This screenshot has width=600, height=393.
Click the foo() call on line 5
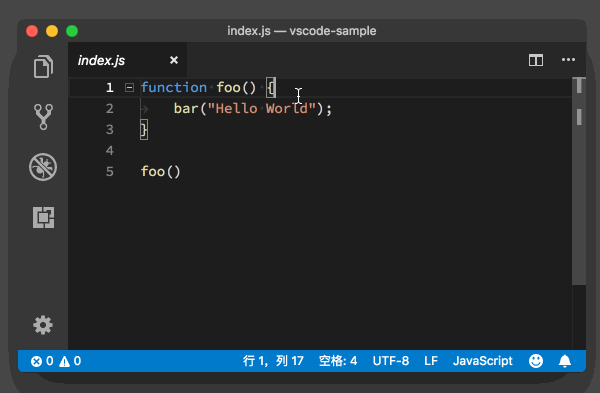click(x=160, y=171)
